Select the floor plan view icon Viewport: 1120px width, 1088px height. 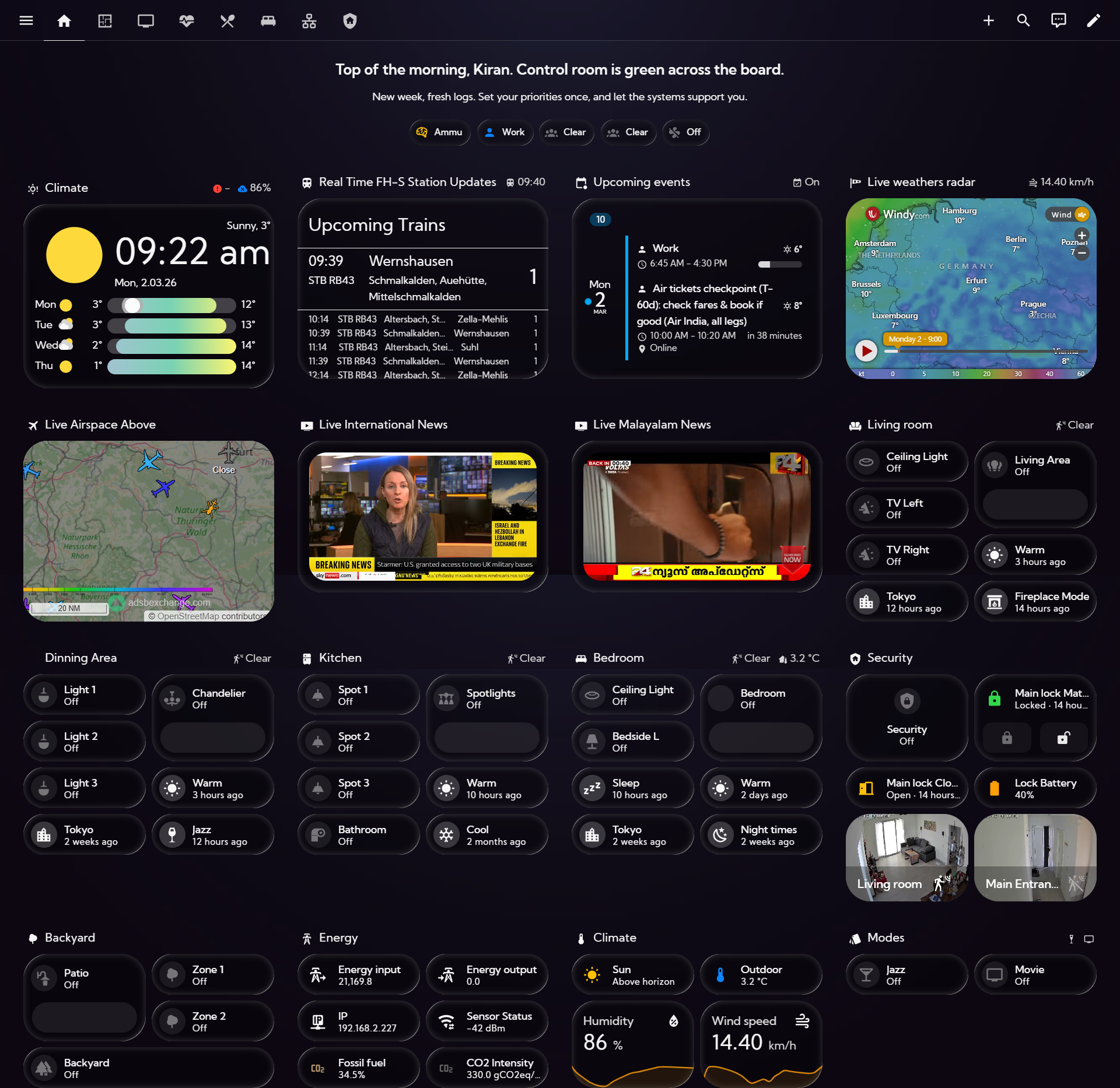105,20
